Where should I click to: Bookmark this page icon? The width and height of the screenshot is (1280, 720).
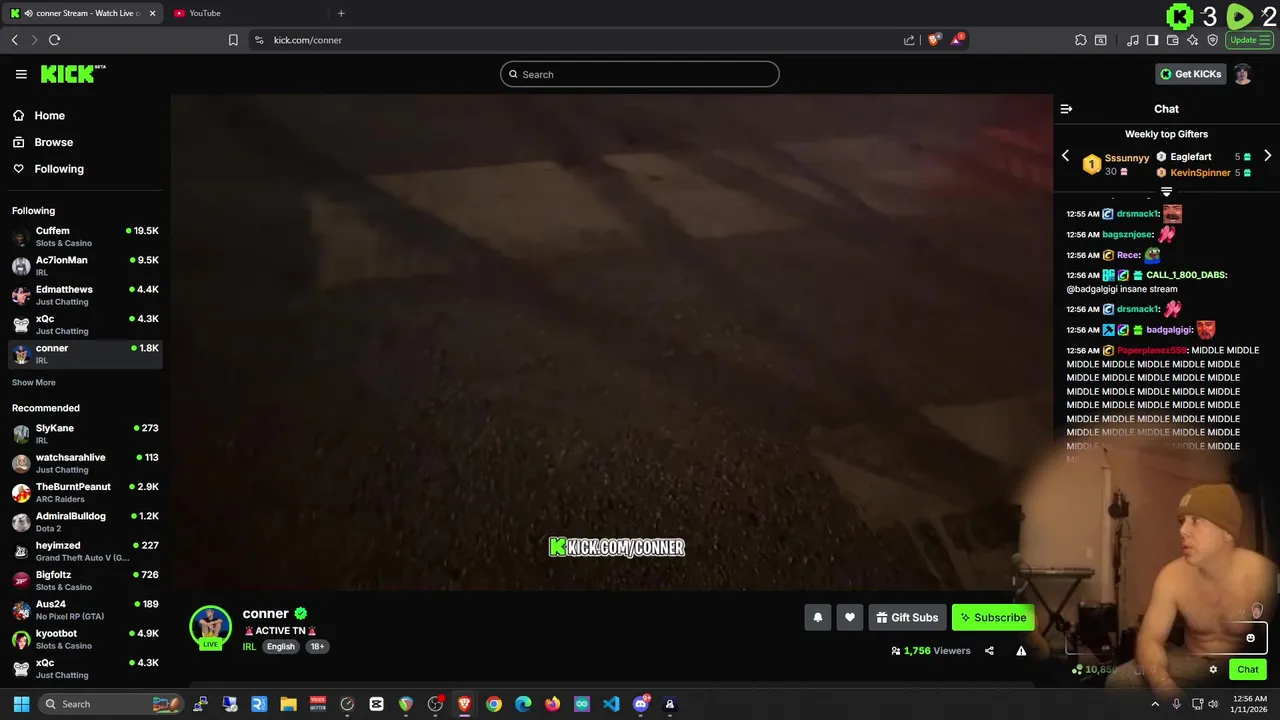233,40
